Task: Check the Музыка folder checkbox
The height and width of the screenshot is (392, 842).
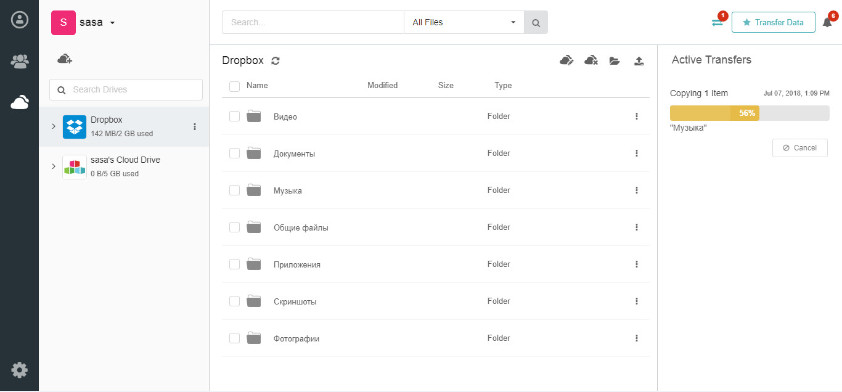Action: pos(235,191)
